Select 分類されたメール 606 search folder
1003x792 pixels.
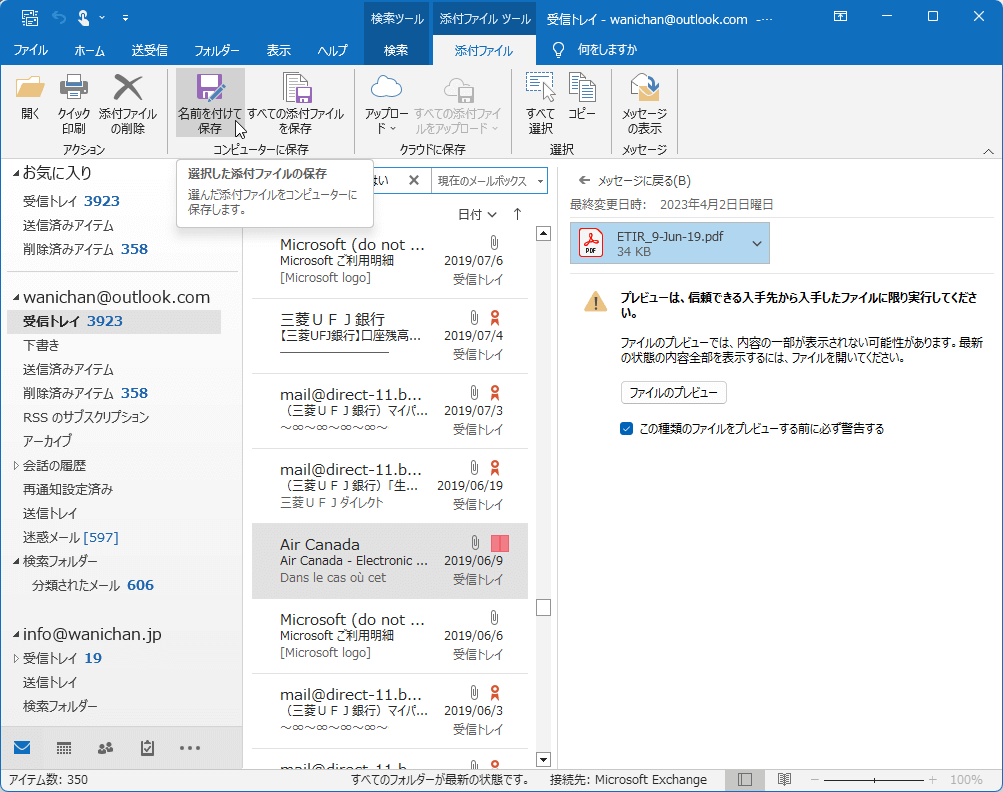(x=93, y=585)
